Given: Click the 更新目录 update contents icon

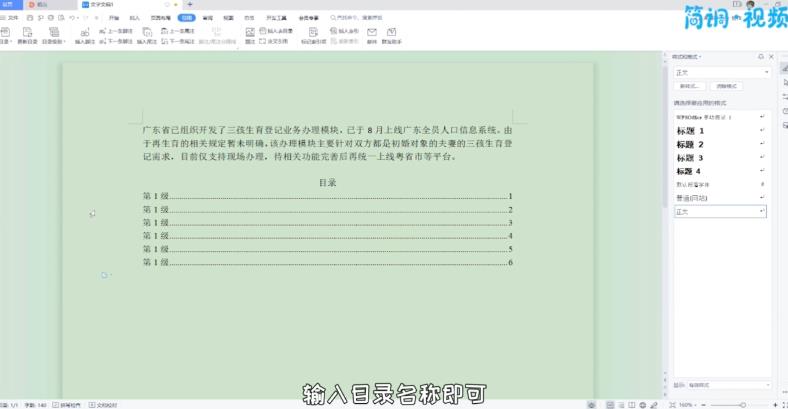Looking at the screenshot, I should (26, 32).
